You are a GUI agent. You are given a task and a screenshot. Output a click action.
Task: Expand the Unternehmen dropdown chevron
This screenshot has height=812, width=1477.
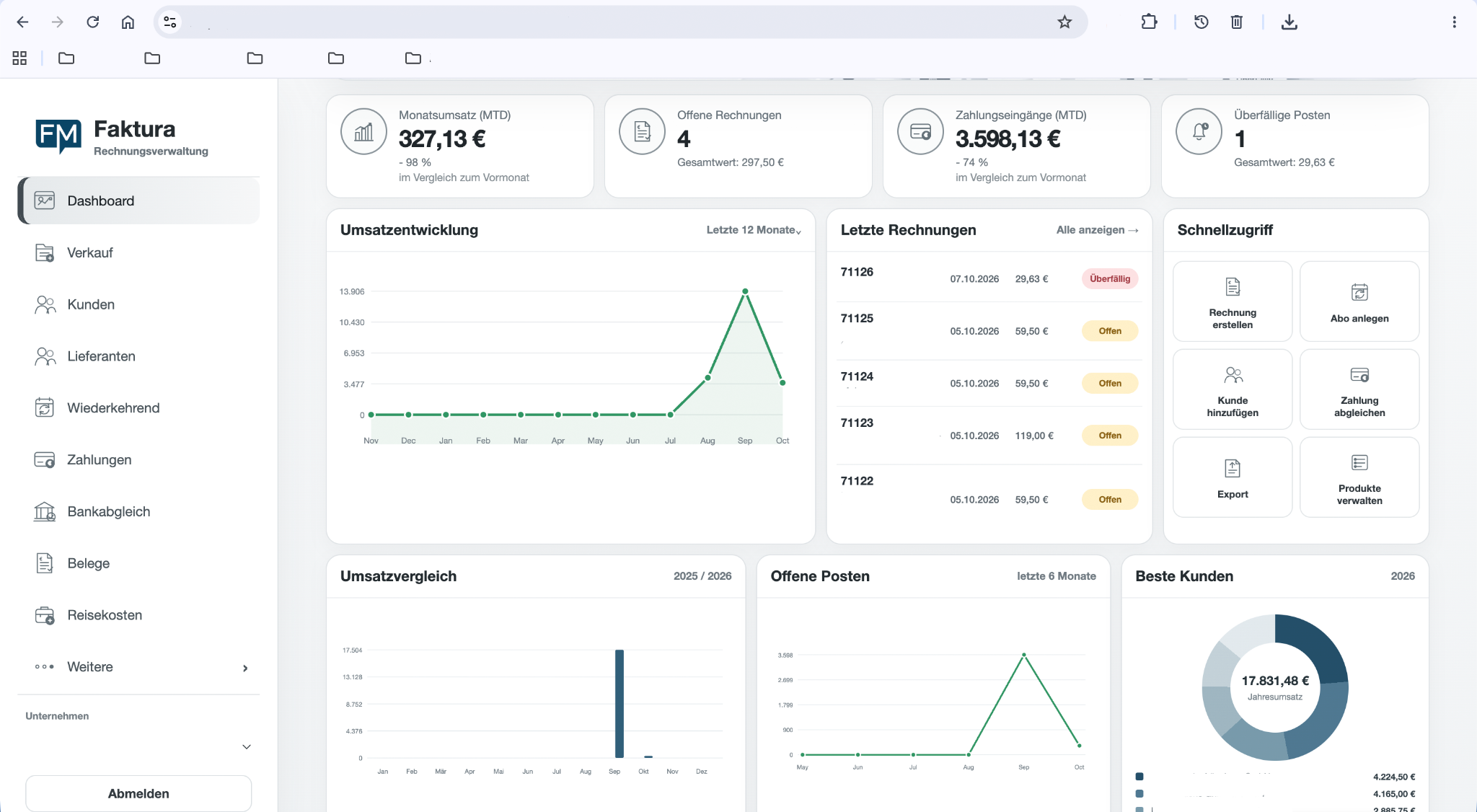(247, 747)
